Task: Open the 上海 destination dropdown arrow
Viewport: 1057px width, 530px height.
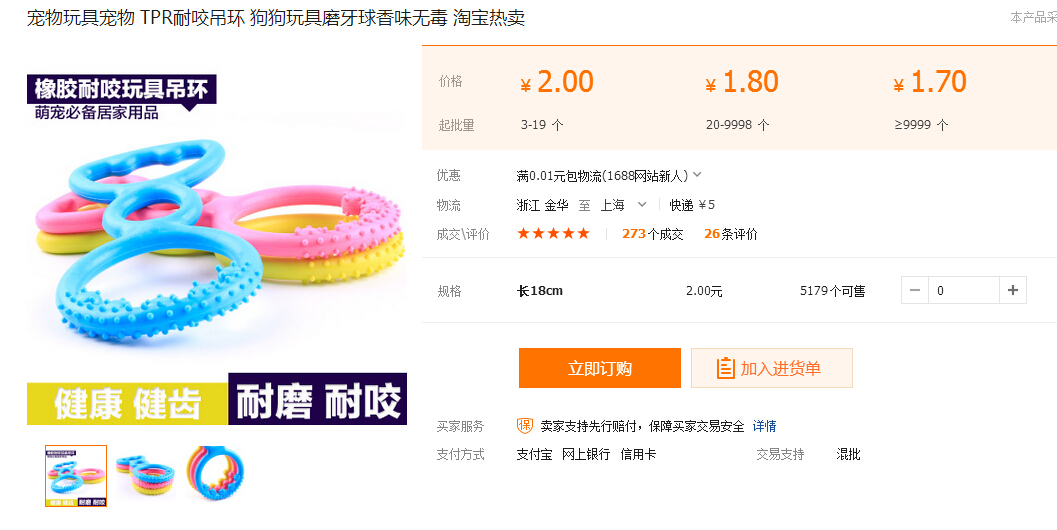Action: point(642,205)
